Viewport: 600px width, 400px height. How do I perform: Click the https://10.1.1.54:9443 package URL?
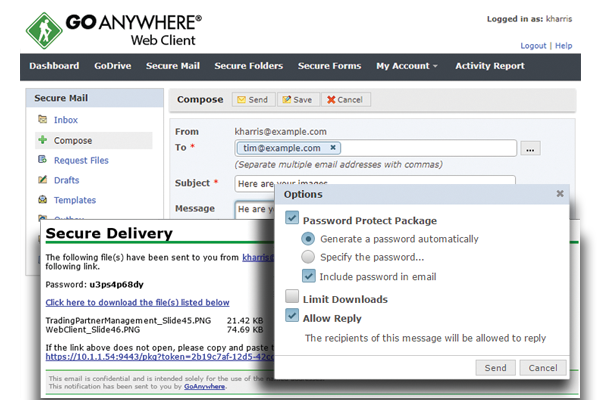(160, 357)
